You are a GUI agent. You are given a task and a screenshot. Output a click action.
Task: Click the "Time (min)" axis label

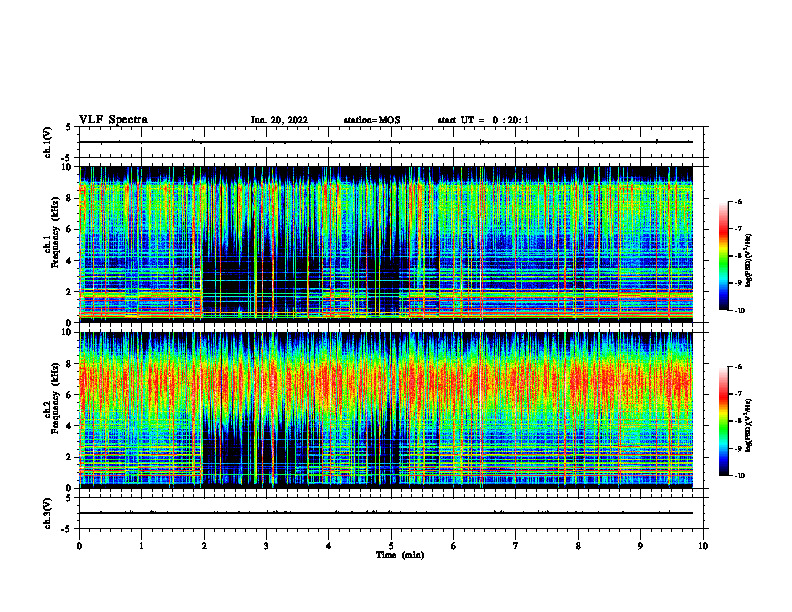(x=400, y=555)
